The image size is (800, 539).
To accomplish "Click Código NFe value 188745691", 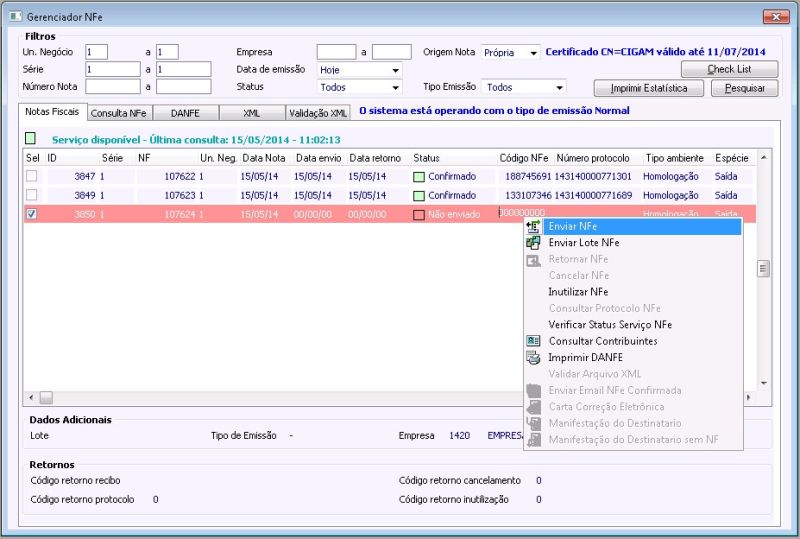I will pos(528,177).
